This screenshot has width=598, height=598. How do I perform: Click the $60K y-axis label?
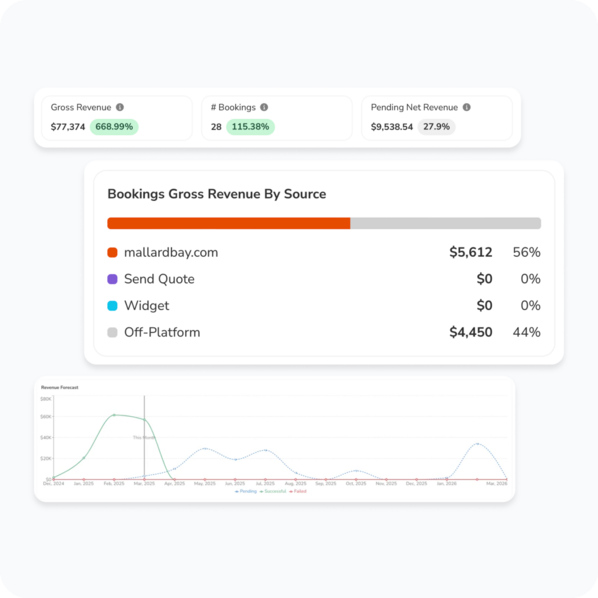[x=46, y=417]
